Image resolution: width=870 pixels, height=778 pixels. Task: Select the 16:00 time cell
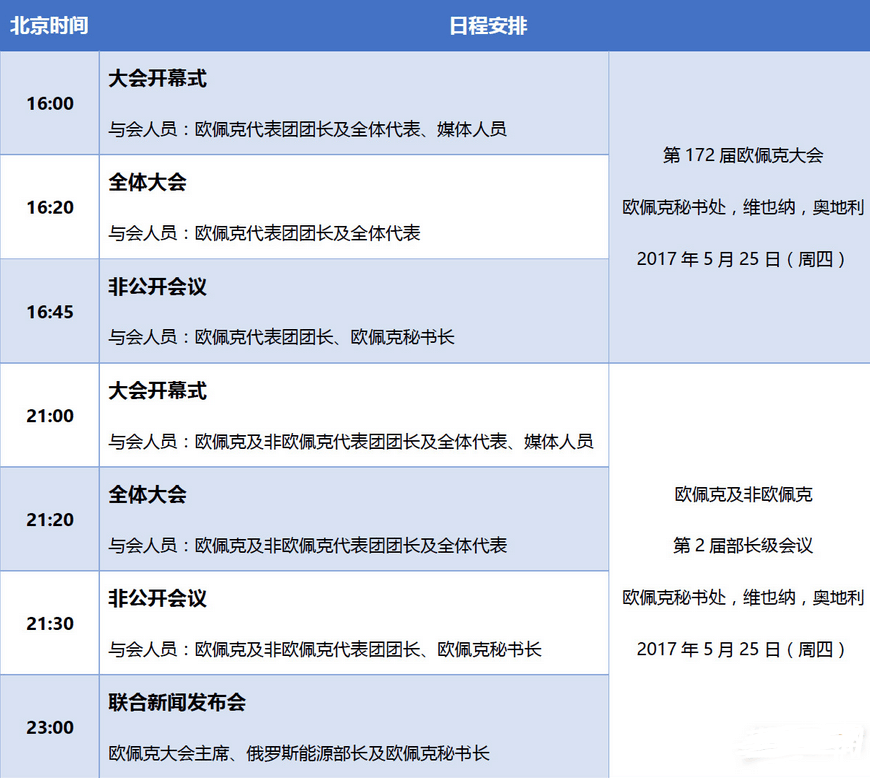click(x=50, y=103)
